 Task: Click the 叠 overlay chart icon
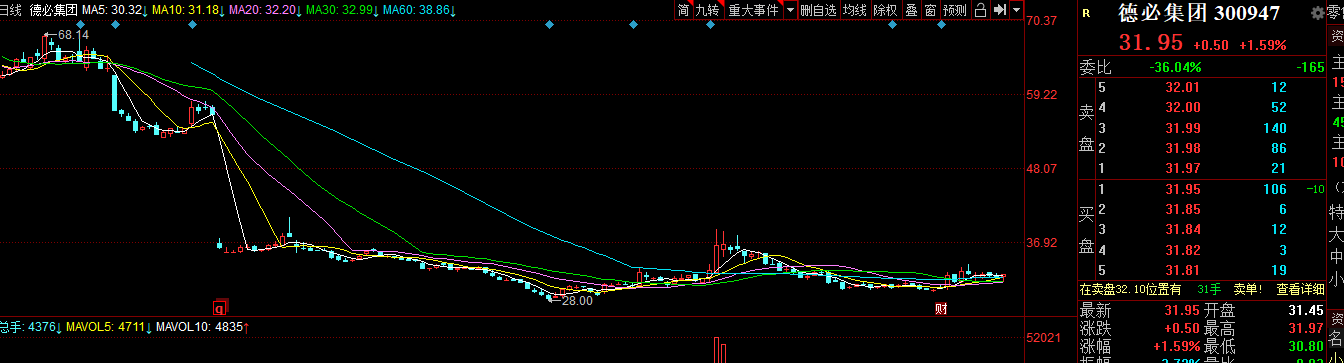(911, 10)
